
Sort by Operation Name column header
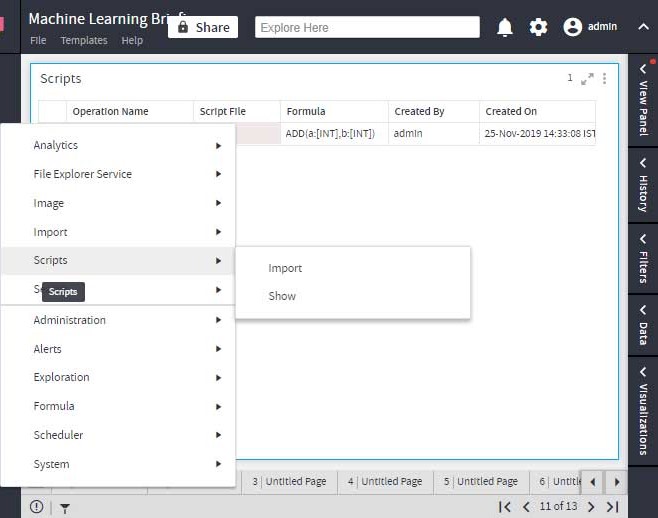pos(130,112)
